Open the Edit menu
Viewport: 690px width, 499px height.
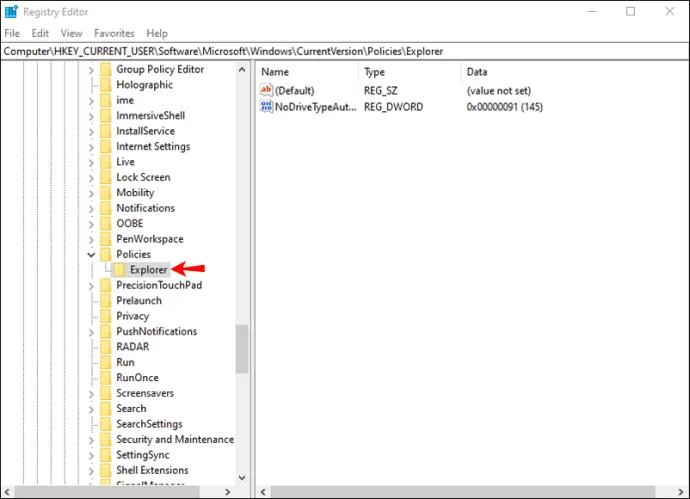coord(40,33)
